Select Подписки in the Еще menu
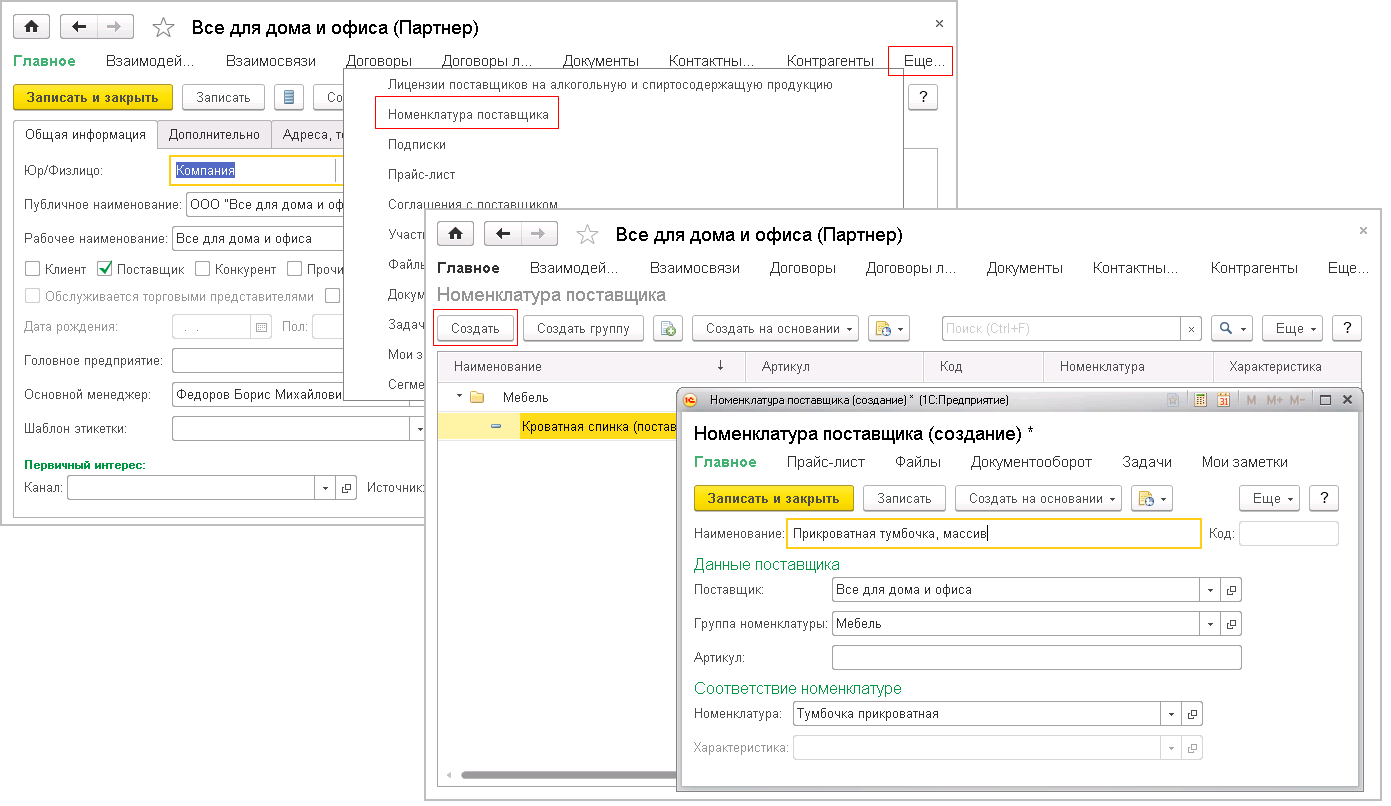Viewport: 1391px width, 806px height. click(417, 144)
